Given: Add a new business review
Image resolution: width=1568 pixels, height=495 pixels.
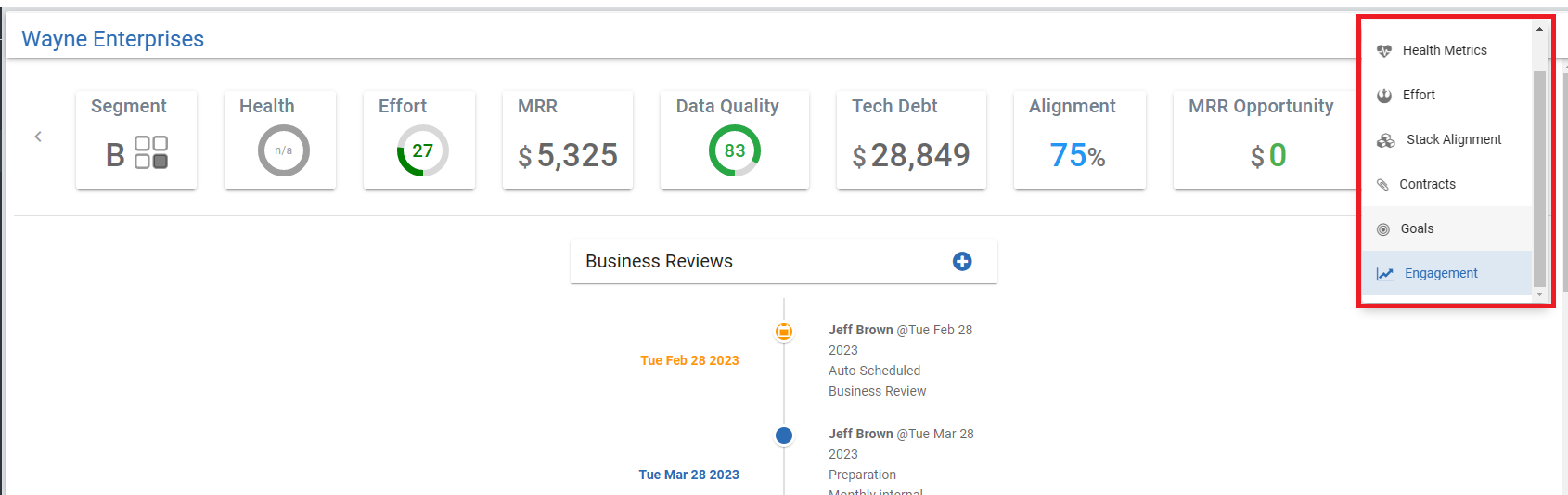Looking at the screenshot, I should click(962, 262).
